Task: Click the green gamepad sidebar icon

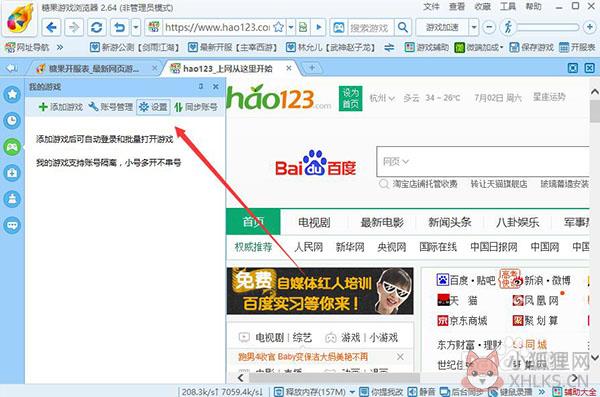Action: click(12, 147)
